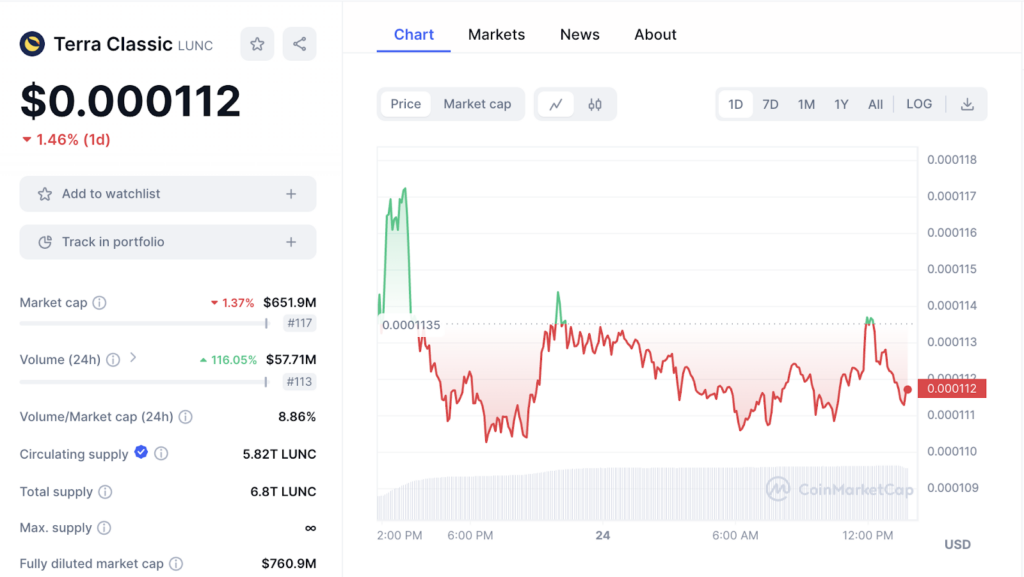Toggle chart to Price view

[405, 104]
